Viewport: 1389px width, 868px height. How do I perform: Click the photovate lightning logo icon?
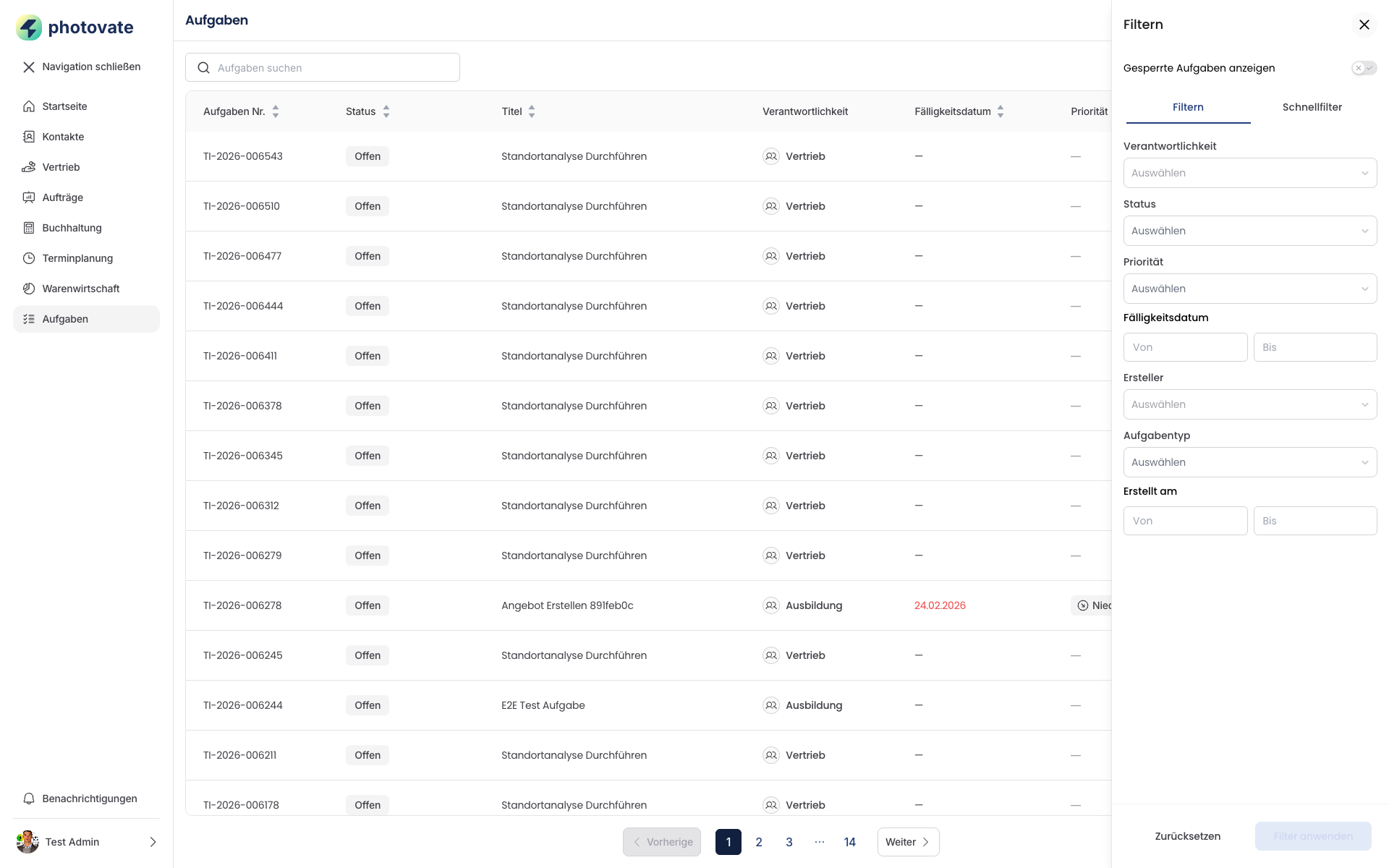point(29,27)
